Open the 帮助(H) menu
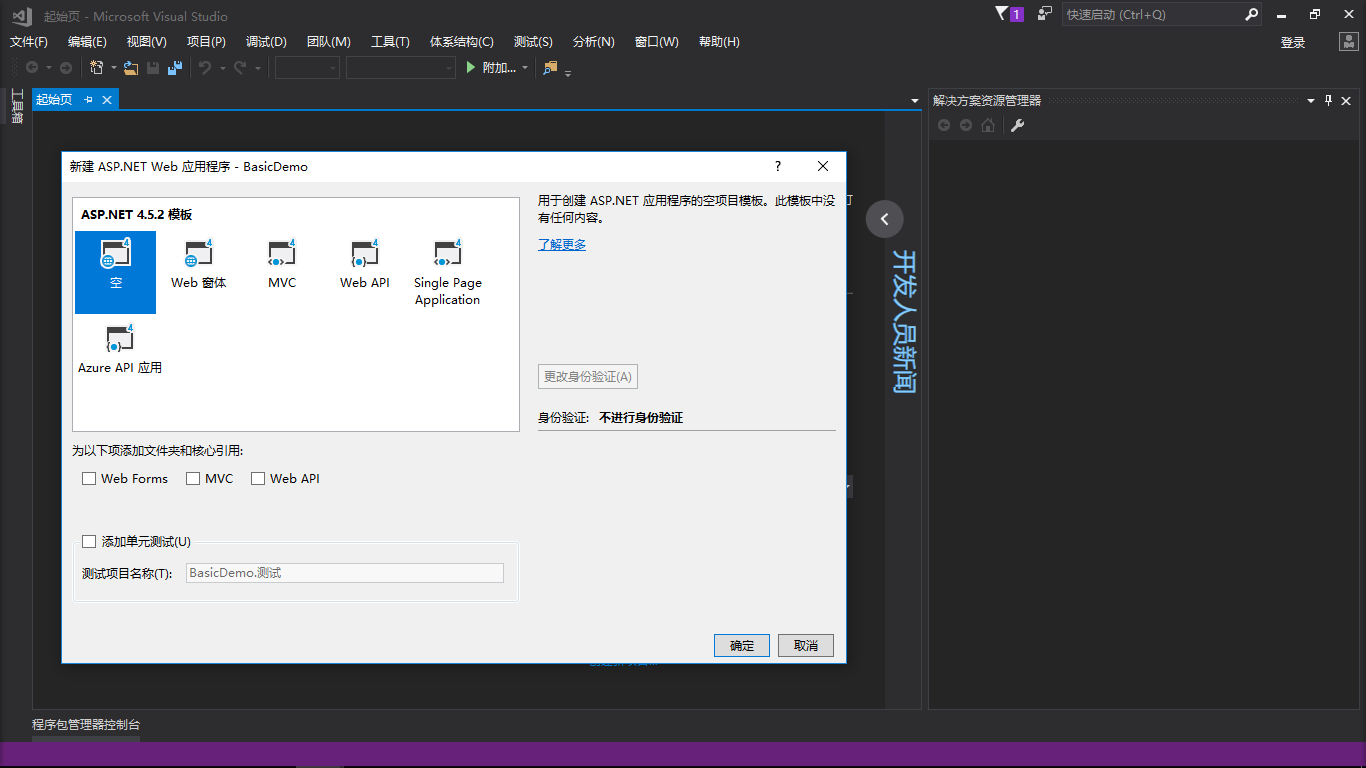 click(719, 42)
